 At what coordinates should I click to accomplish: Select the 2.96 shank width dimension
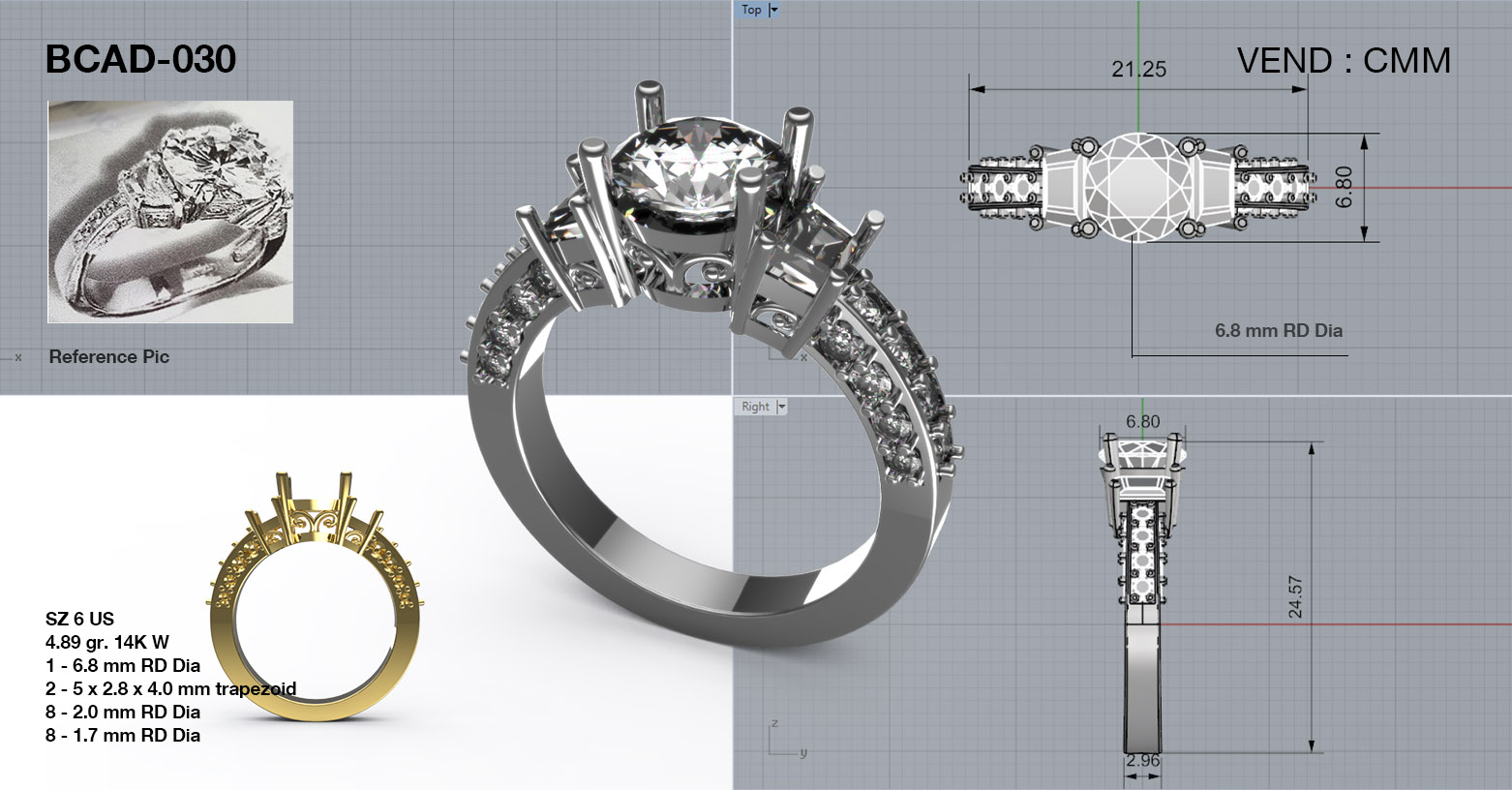[1142, 761]
